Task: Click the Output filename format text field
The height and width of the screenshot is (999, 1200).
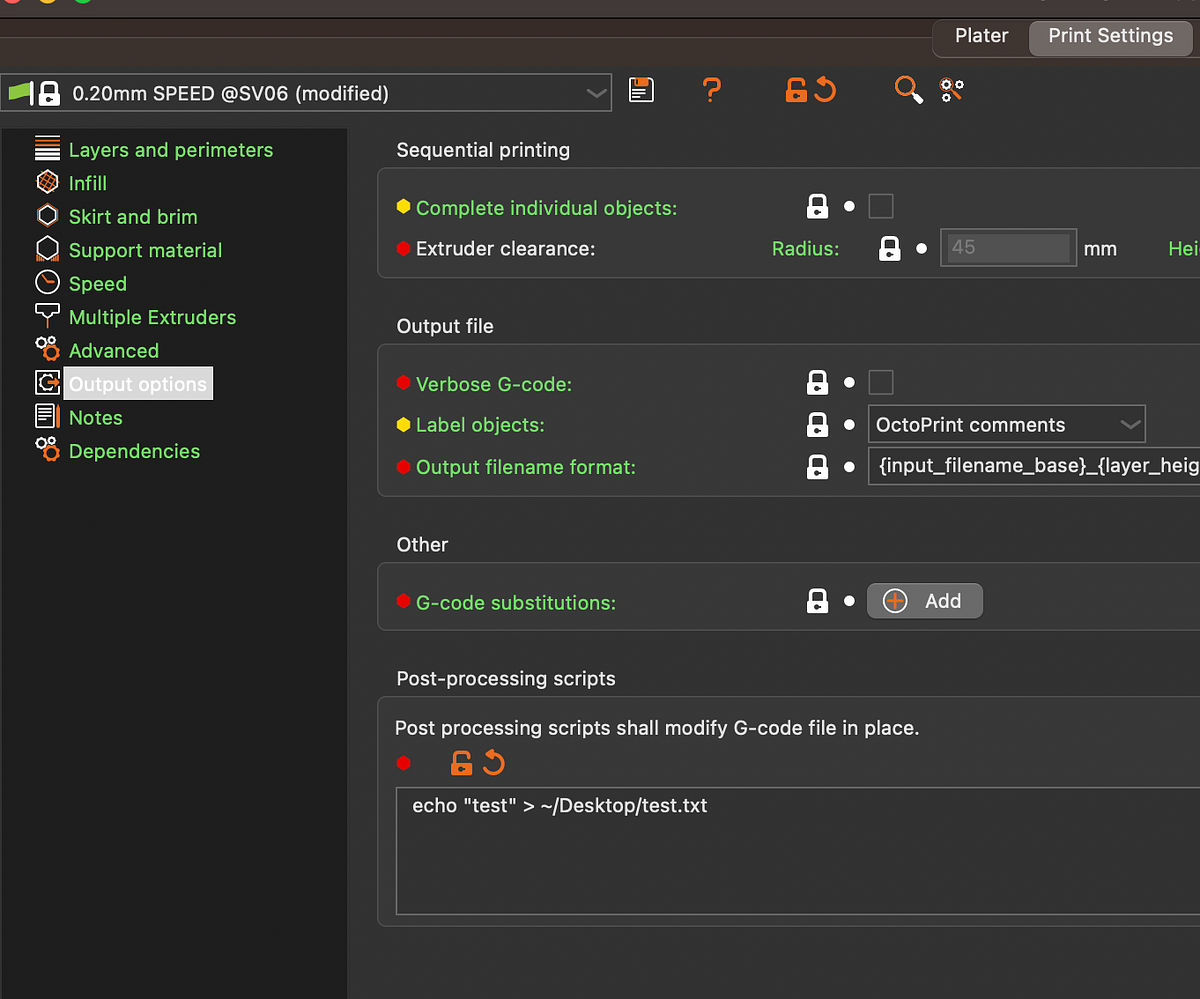Action: click(1034, 467)
